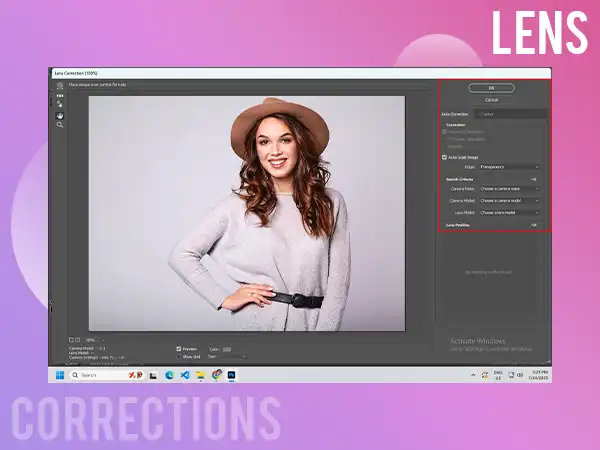Click the OK button
600x450 pixels.
(492, 88)
